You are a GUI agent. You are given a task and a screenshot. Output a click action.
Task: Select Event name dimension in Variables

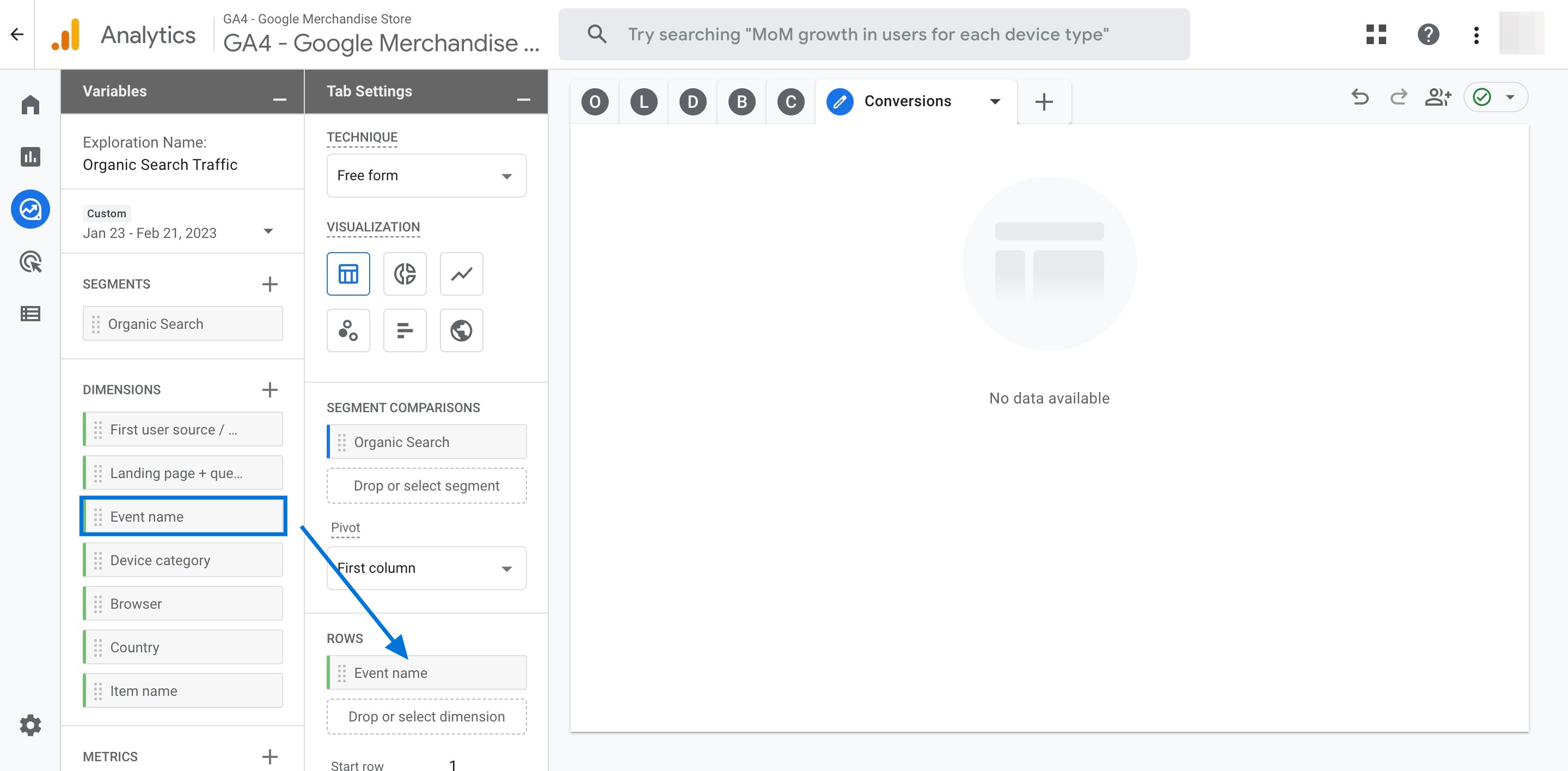point(182,517)
